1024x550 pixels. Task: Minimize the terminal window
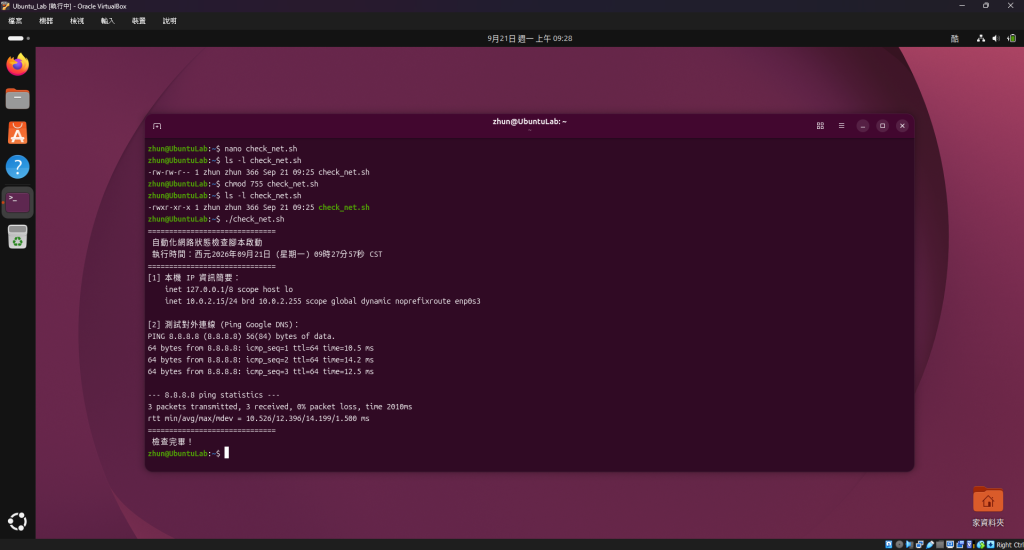(863, 126)
